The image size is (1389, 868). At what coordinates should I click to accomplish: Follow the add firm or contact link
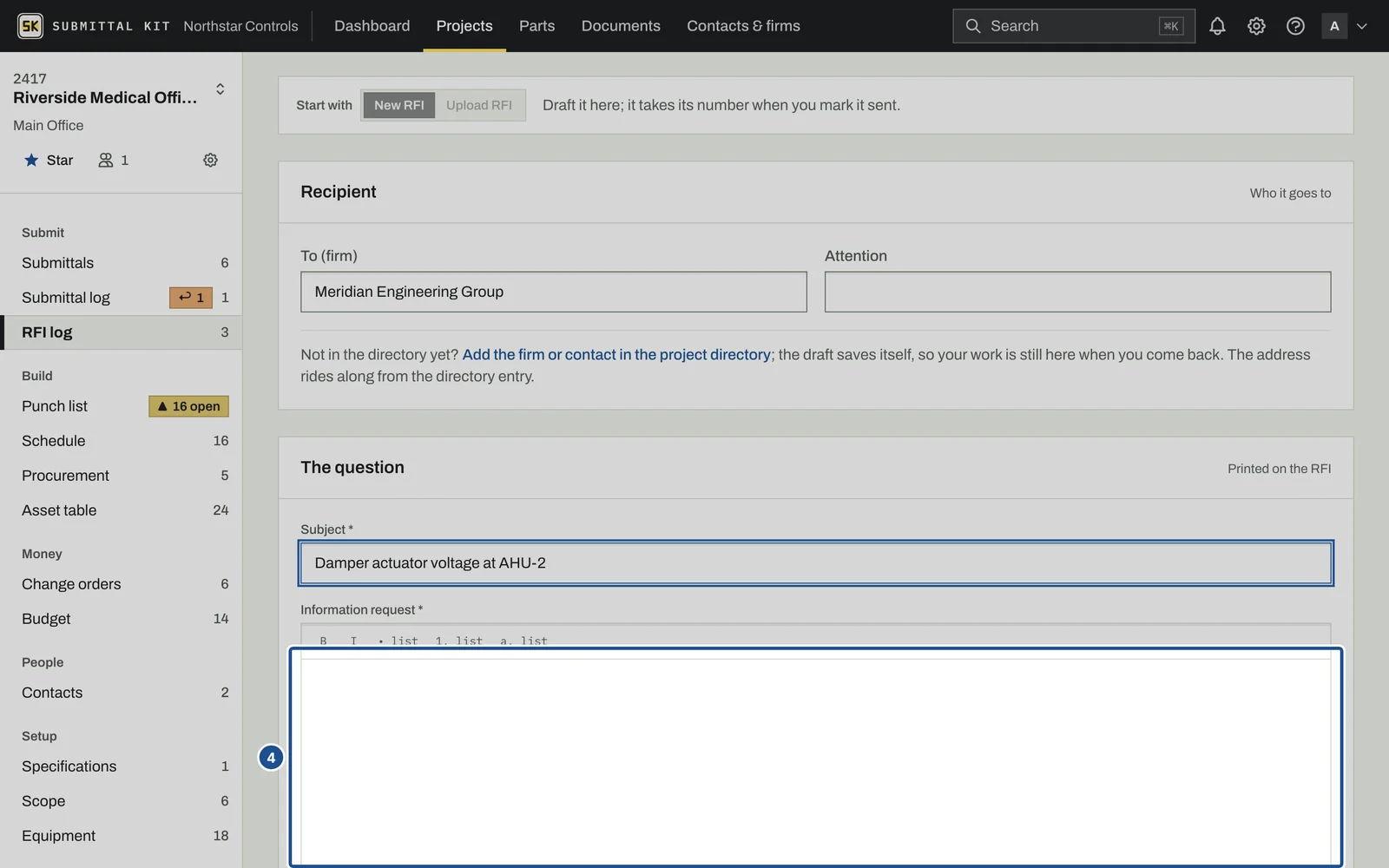point(616,354)
